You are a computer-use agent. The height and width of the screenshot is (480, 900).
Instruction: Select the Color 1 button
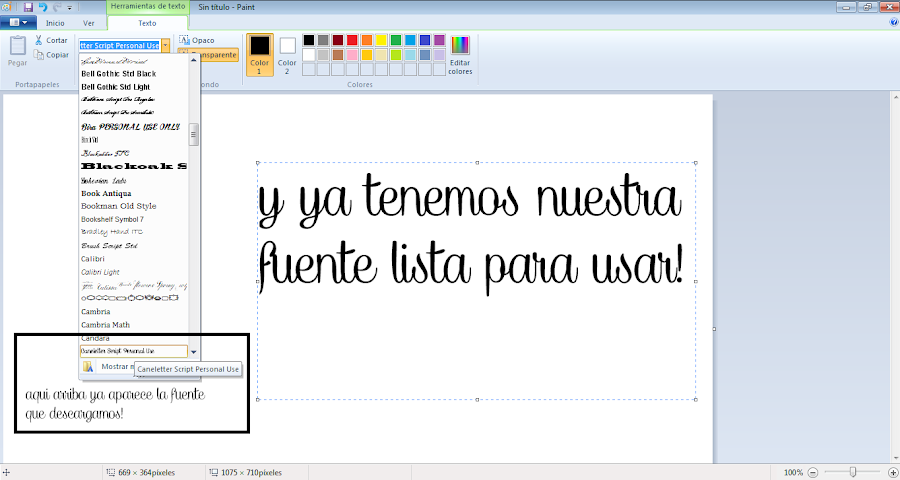pos(259,55)
